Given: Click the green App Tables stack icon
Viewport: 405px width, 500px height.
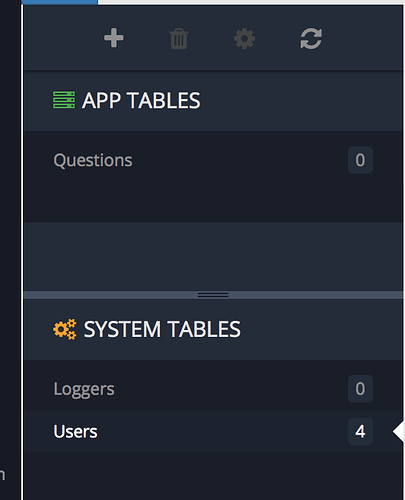Looking at the screenshot, I should coord(64,100).
